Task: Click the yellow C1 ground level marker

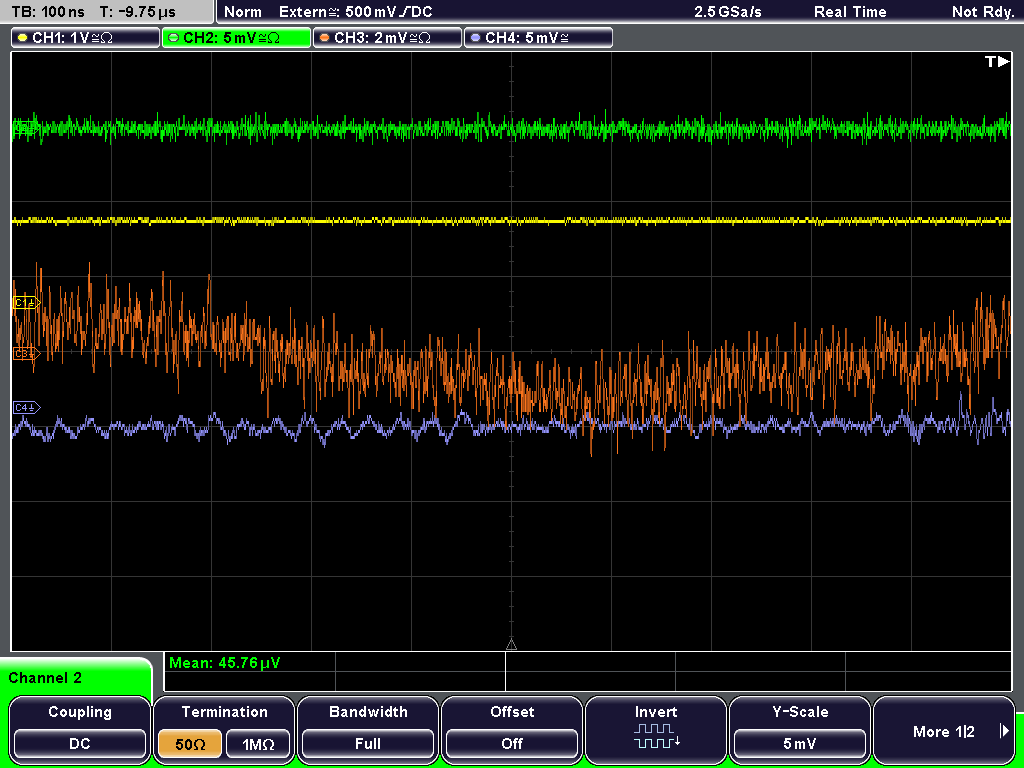Action: click(x=26, y=303)
